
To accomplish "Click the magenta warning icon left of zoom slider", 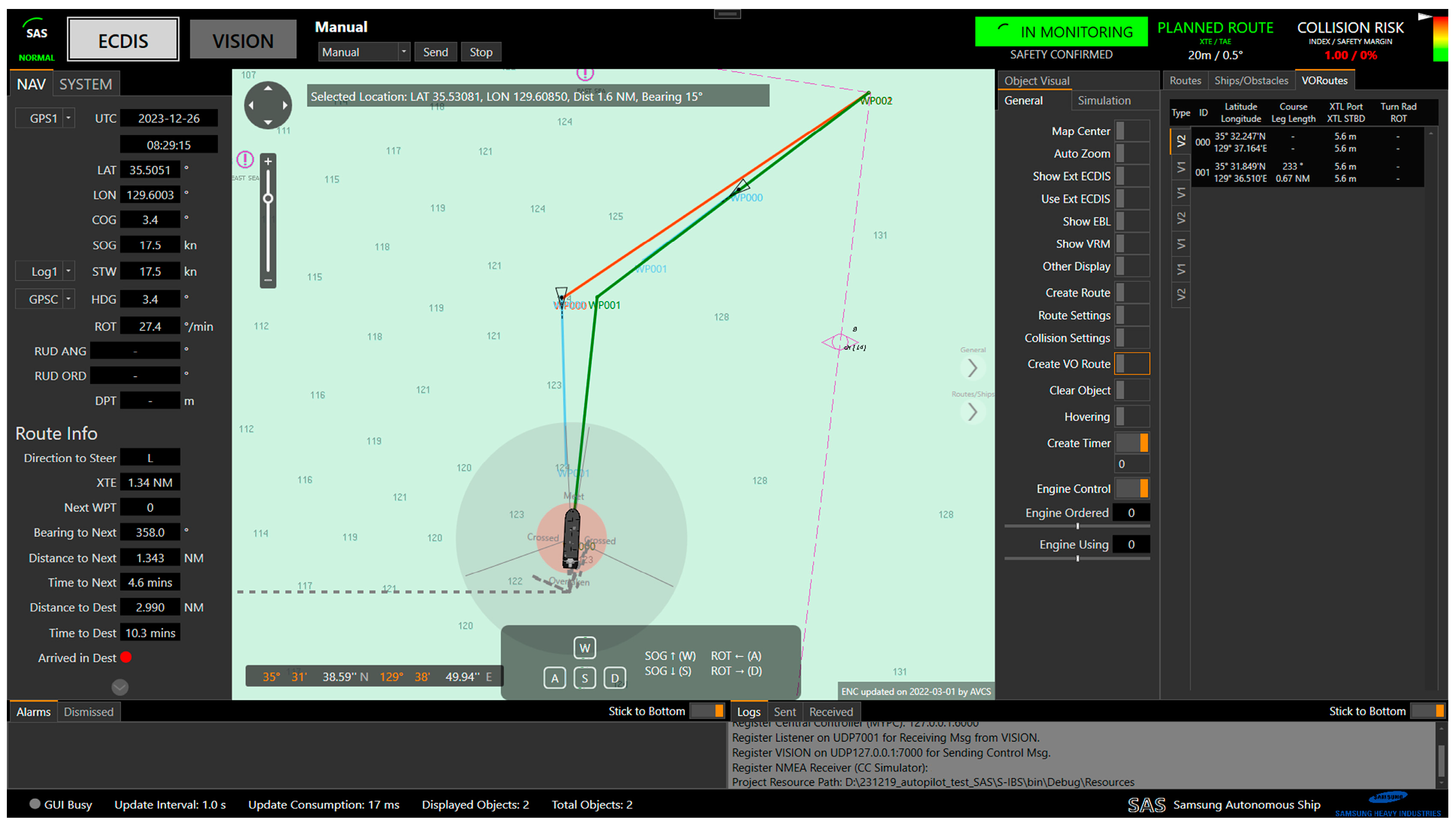I will 245,160.
